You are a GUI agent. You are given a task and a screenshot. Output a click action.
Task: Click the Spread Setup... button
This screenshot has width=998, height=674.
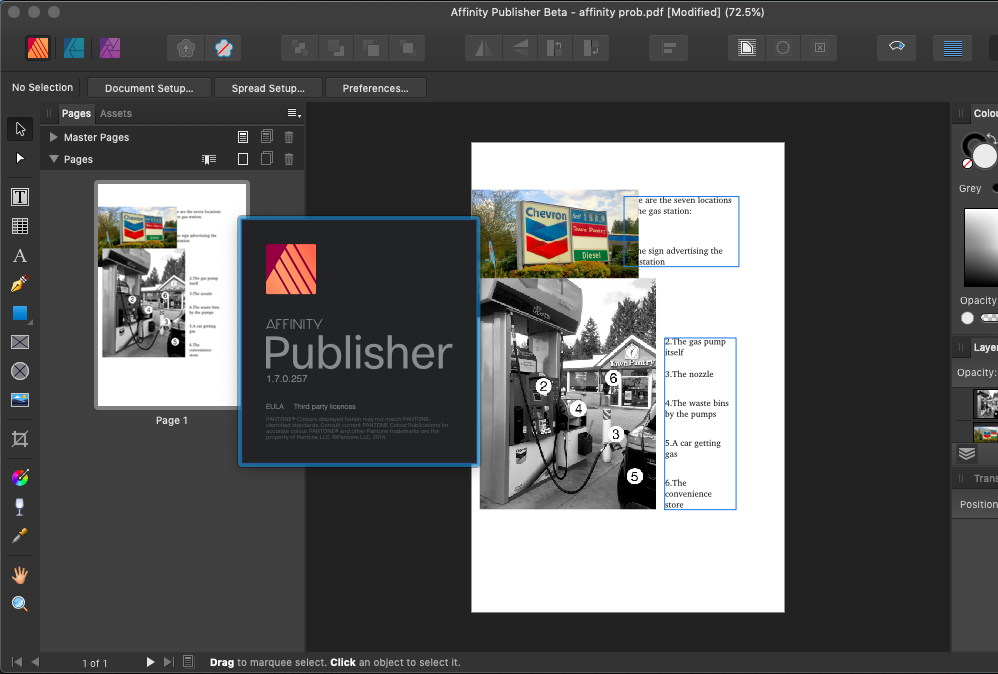pos(268,88)
